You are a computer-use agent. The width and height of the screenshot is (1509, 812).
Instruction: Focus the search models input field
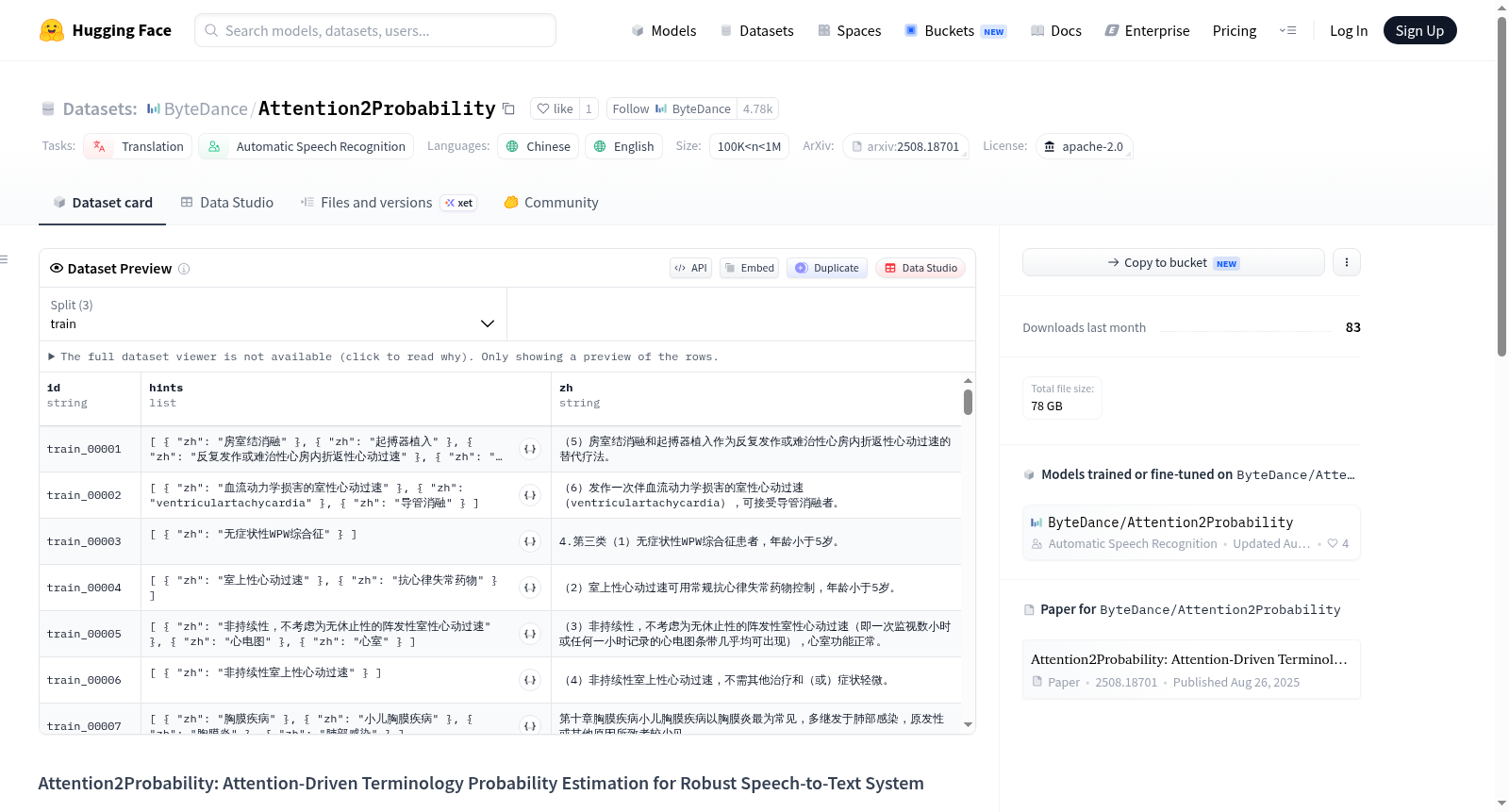coord(375,30)
